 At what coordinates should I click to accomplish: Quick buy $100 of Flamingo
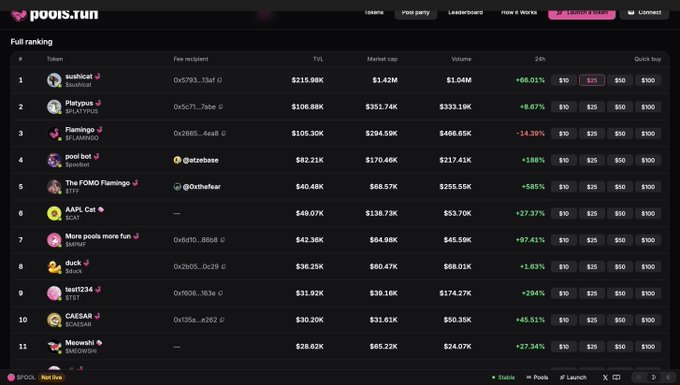(x=648, y=134)
